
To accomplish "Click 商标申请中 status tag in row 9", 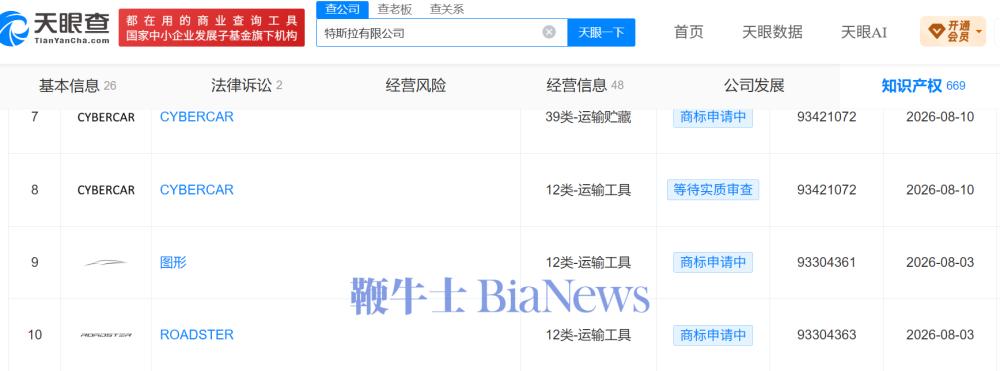I will click(713, 262).
